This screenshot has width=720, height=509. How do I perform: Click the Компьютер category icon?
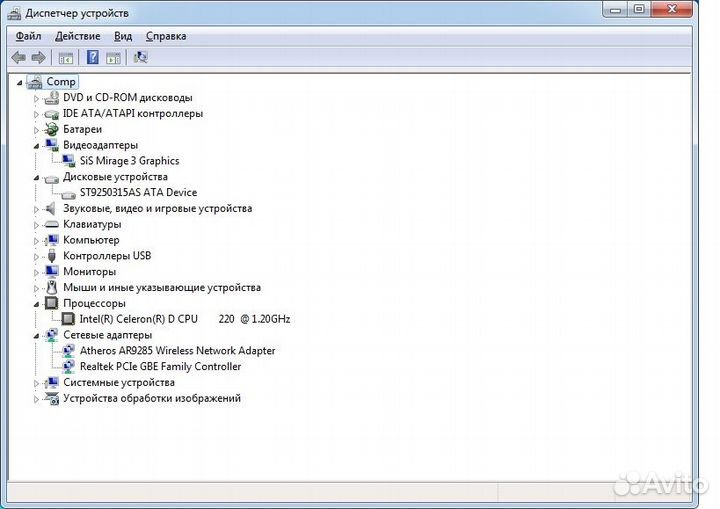click(x=51, y=240)
